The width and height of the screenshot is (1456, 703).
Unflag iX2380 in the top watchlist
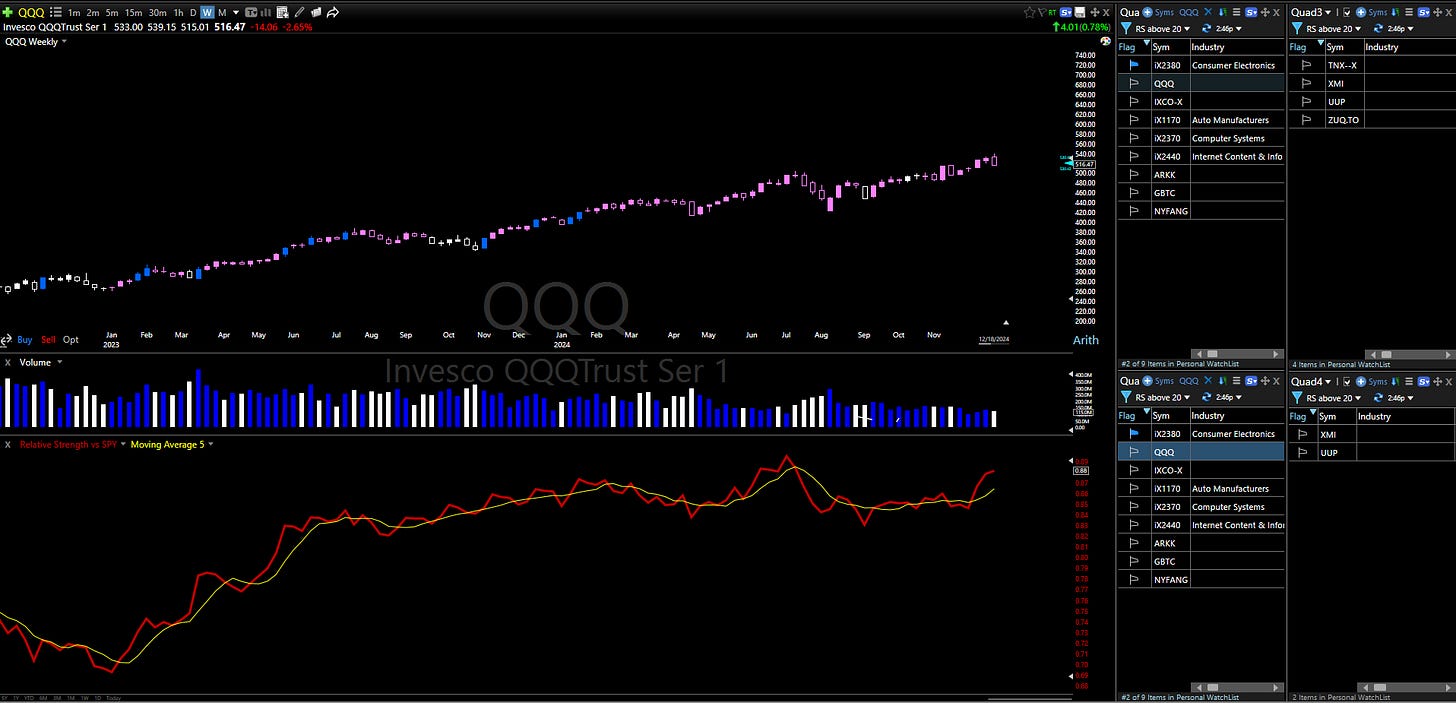(x=1134, y=65)
